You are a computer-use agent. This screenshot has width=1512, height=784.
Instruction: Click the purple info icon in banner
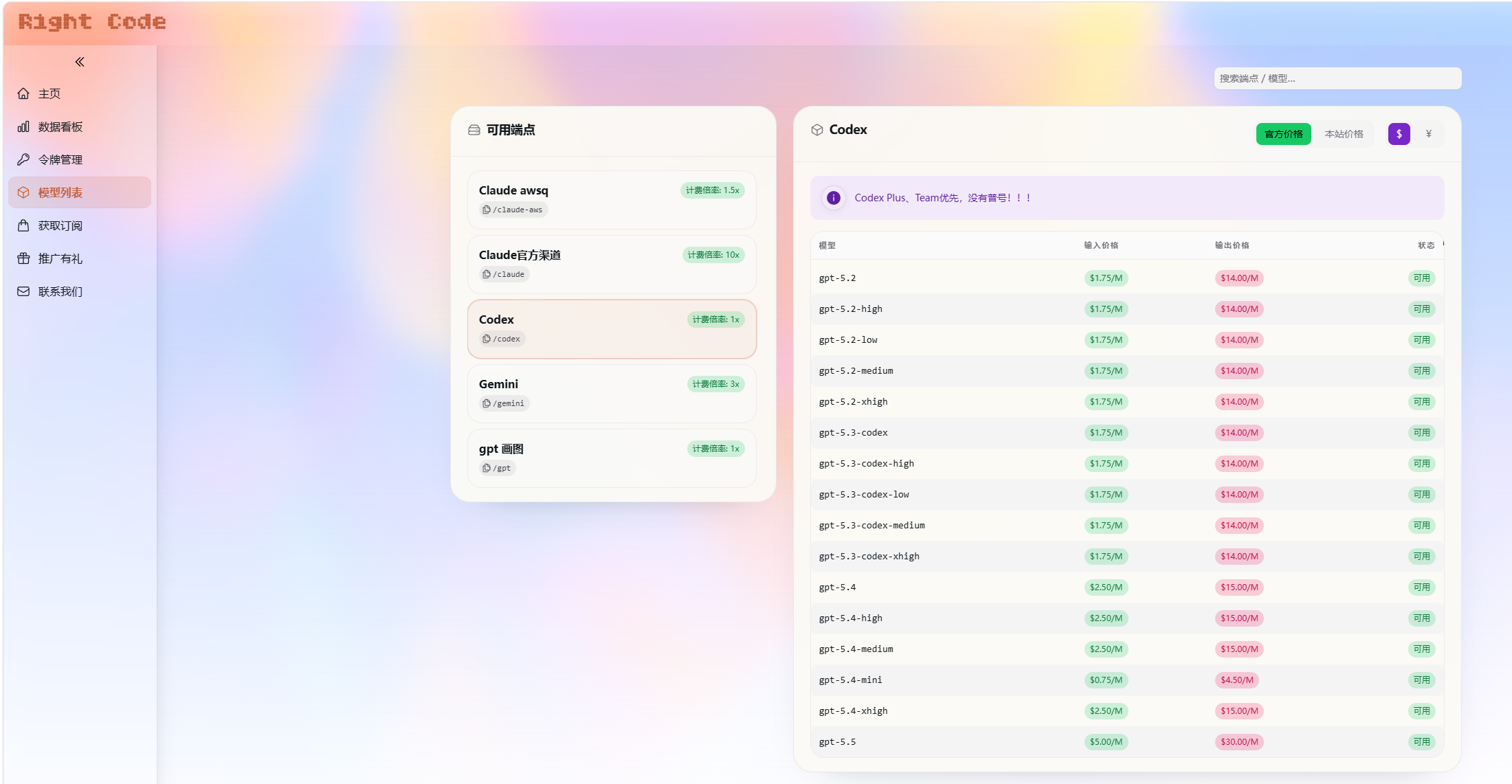(x=834, y=198)
